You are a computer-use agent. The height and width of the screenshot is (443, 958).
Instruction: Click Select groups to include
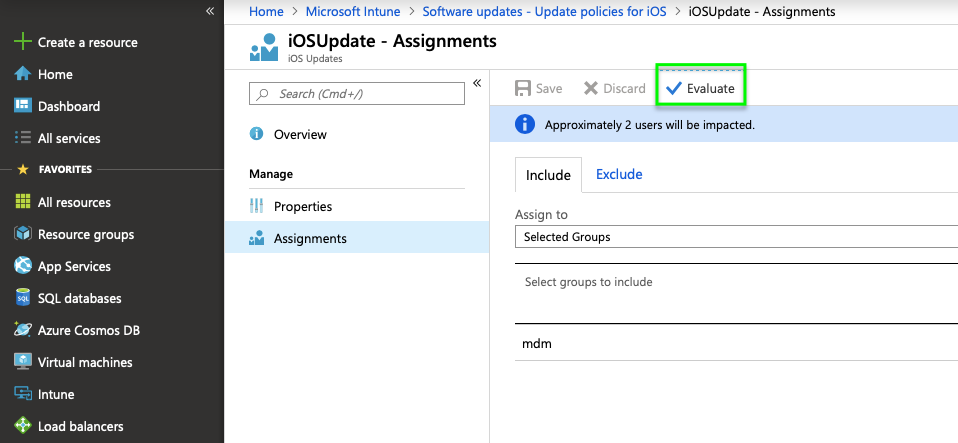click(588, 282)
